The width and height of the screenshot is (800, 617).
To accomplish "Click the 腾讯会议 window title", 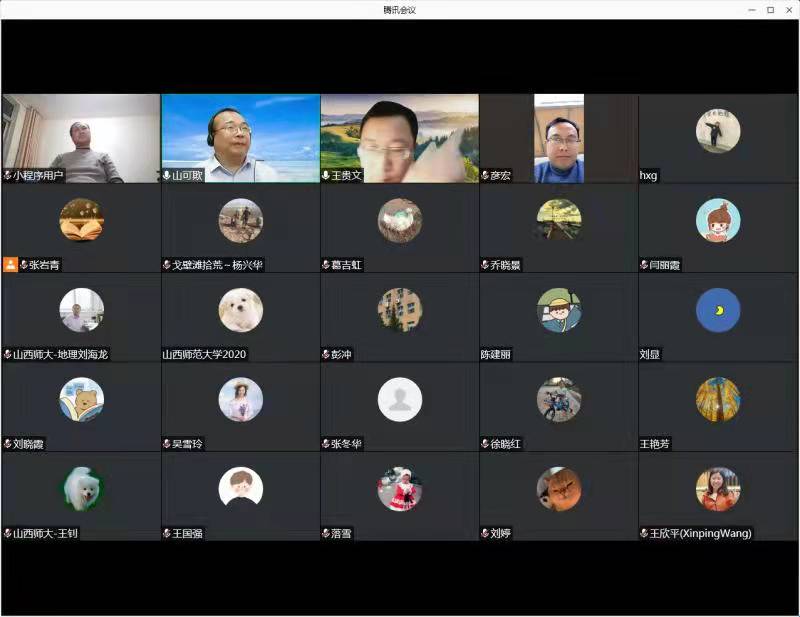I will pyautogui.click(x=399, y=9).
